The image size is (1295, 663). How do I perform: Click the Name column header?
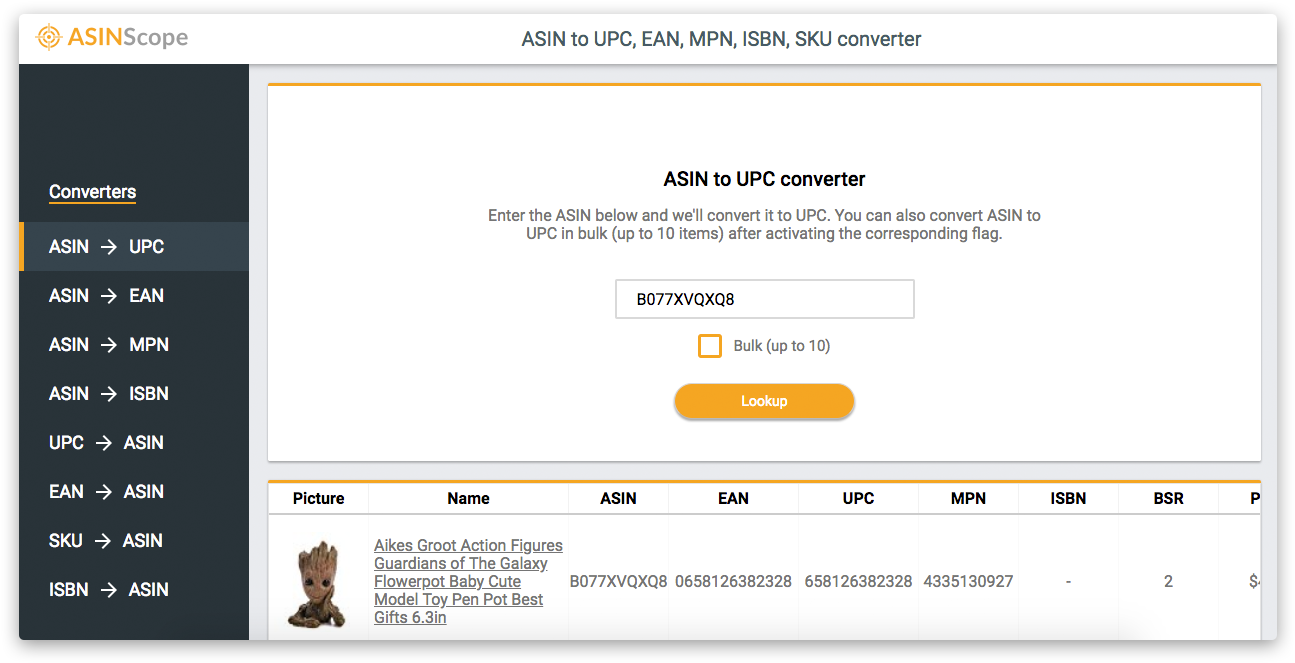coord(468,497)
